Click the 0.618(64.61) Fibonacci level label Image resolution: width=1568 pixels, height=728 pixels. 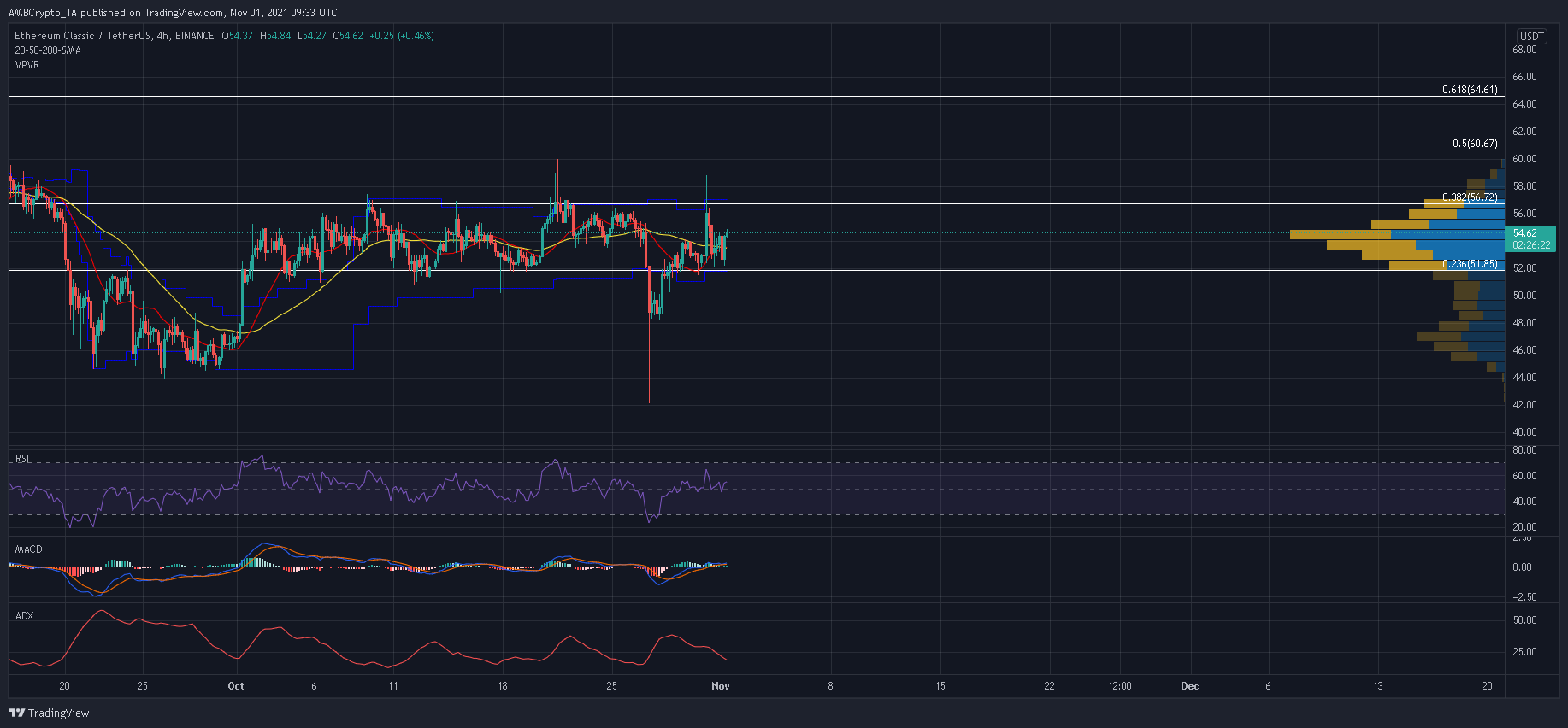click(1470, 90)
